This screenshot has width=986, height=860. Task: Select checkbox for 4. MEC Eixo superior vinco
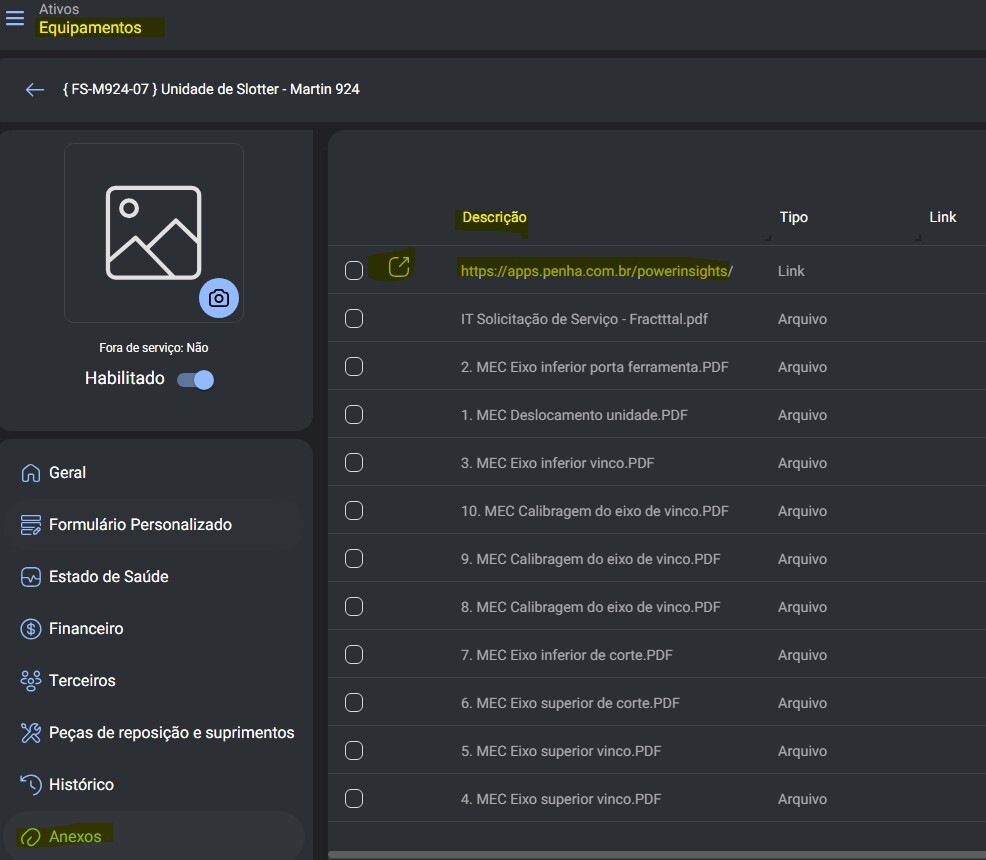354,798
